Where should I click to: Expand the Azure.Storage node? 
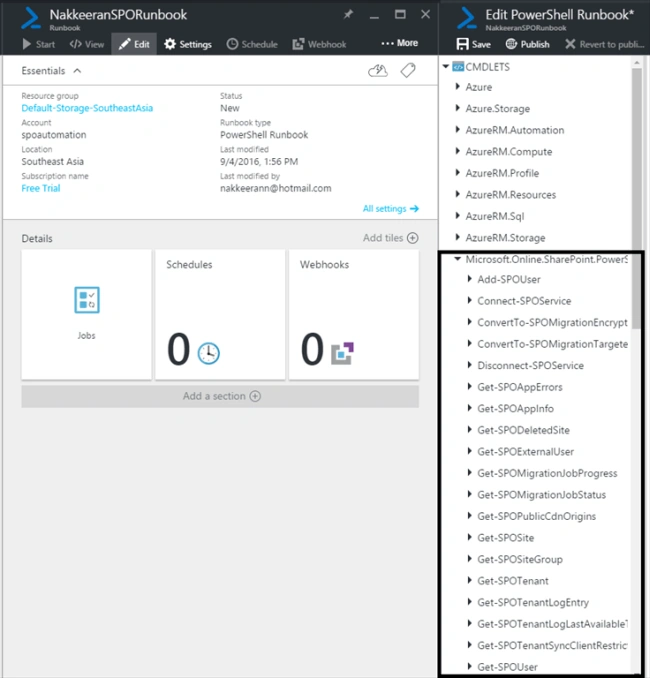(x=458, y=108)
